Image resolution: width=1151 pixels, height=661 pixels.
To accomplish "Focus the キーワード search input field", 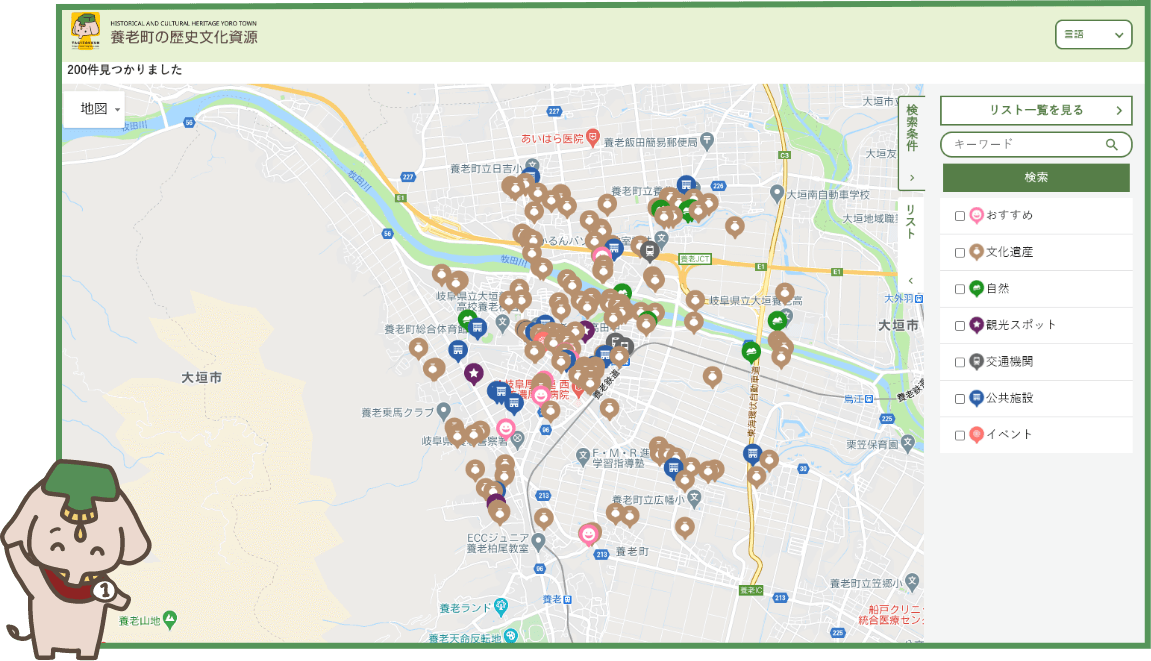I will click(x=1025, y=145).
